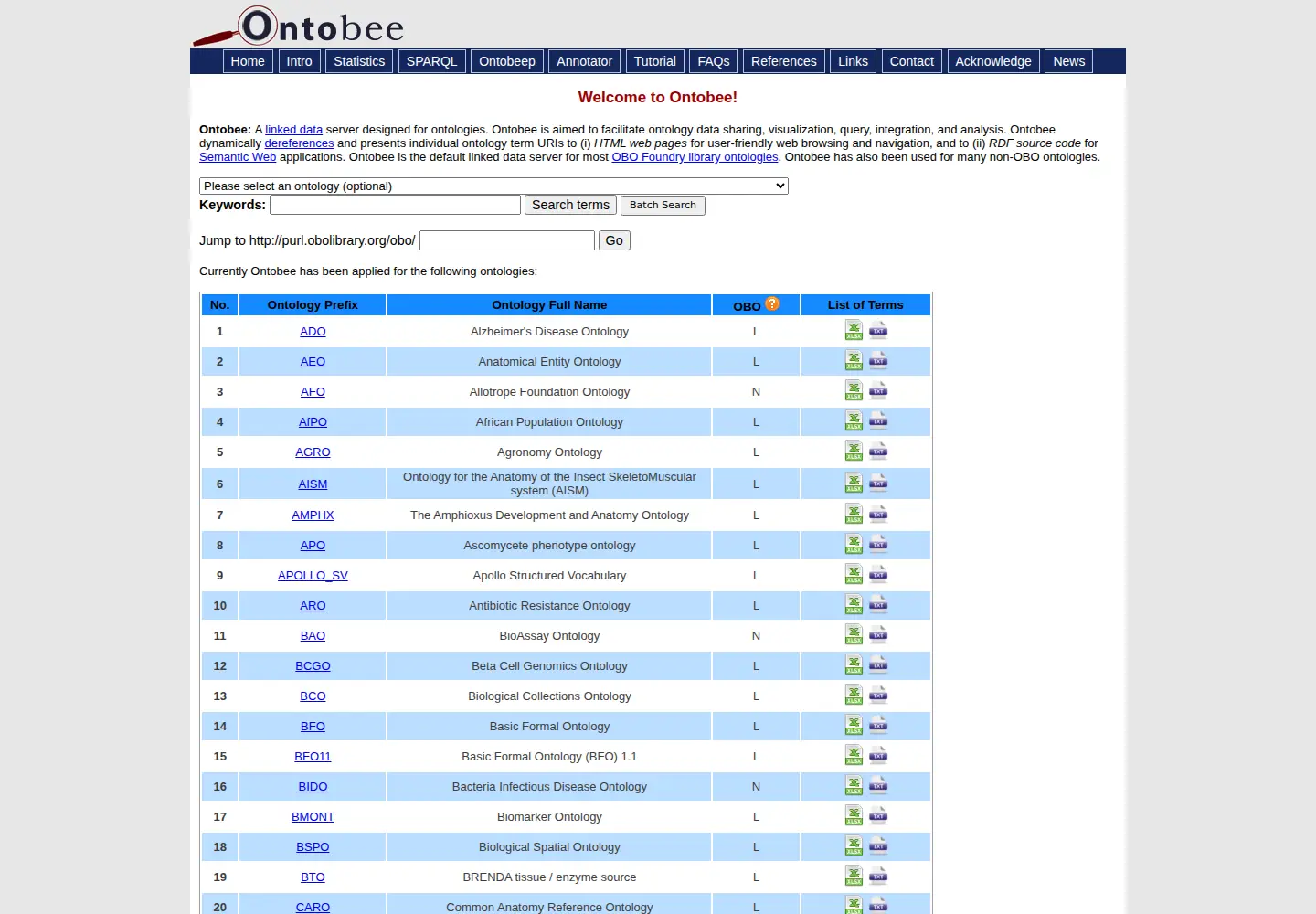Click the purl.obolibrary.org jump input field
This screenshot has height=914, width=1316.
point(507,240)
